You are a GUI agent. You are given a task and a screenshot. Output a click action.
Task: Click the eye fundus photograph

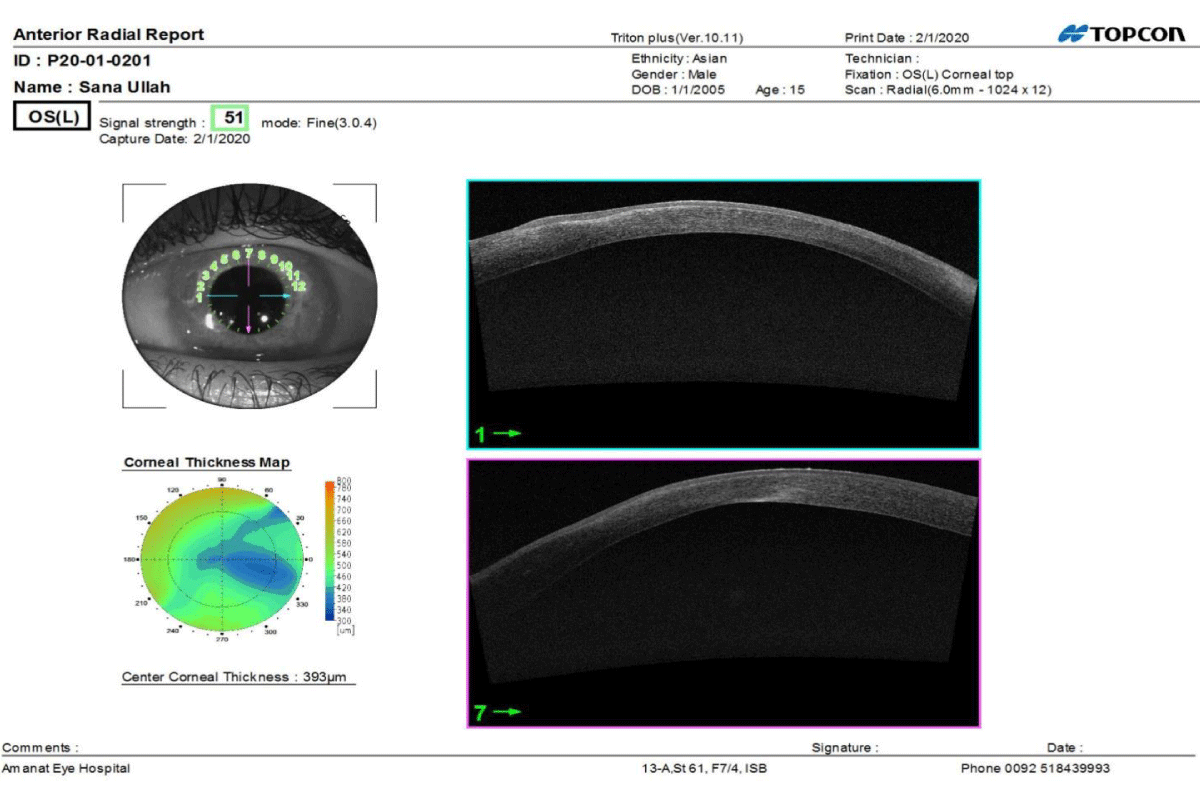[x=249, y=296]
